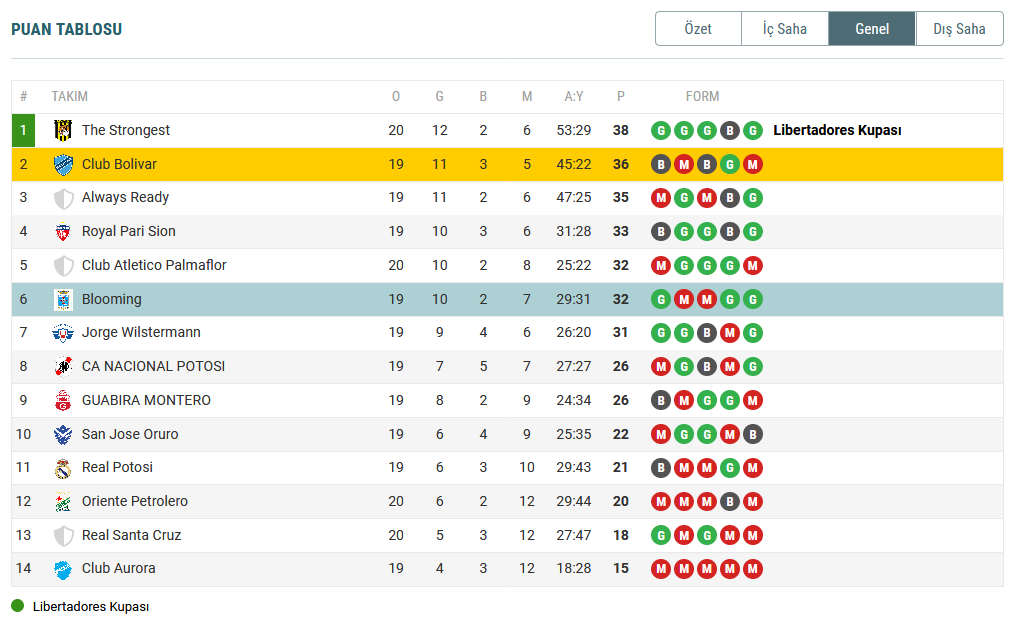Viewport: 1014px width, 626px height.
Task: Open the Club Atletico Palmaflor team page
Action: pyautogui.click(x=154, y=265)
